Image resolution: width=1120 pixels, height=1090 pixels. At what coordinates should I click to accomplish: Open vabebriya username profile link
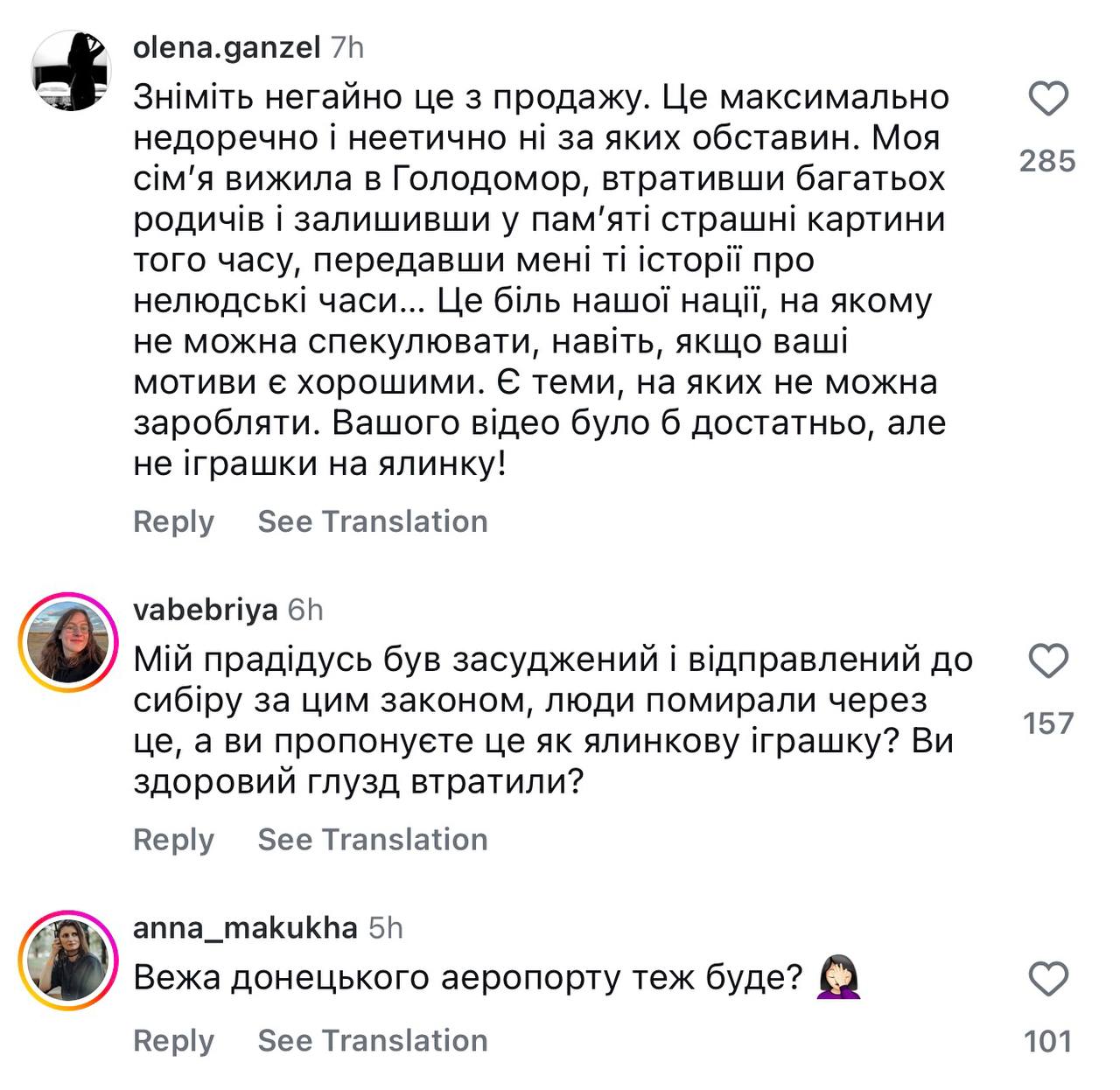206,610
